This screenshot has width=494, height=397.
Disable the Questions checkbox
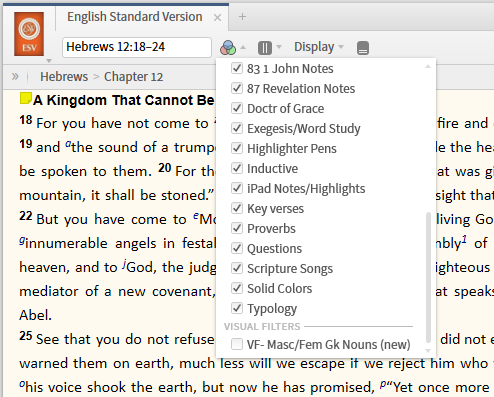[237, 248]
